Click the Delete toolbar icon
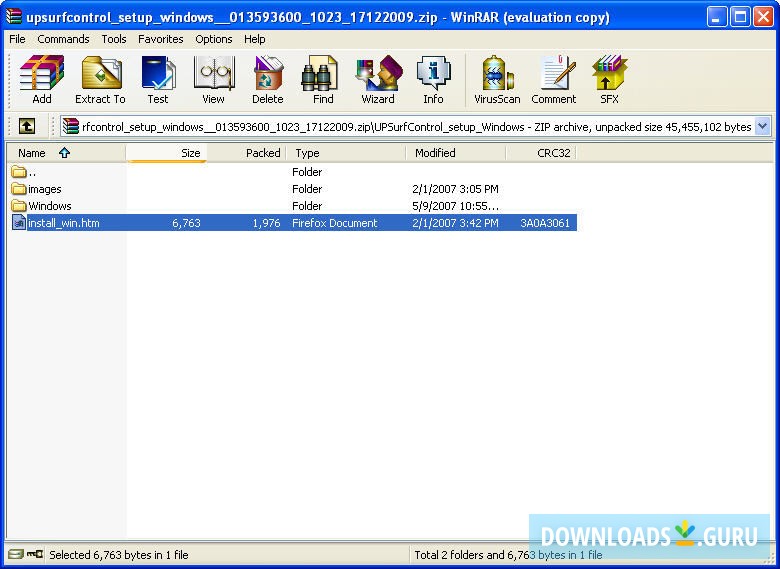The image size is (780, 569). tap(267, 79)
